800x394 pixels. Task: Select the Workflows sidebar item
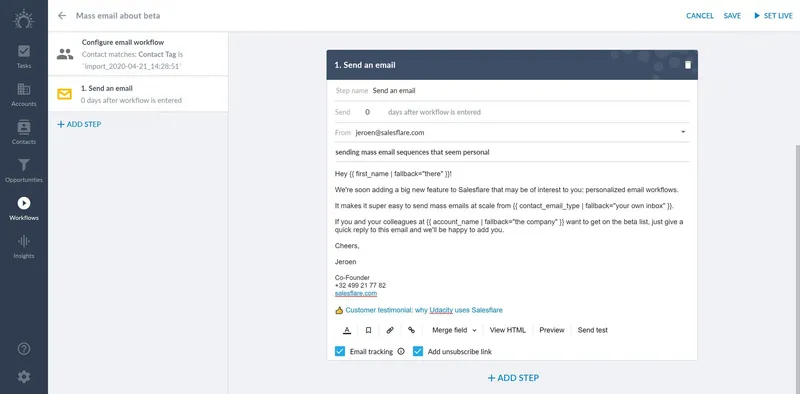tap(23, 209)
